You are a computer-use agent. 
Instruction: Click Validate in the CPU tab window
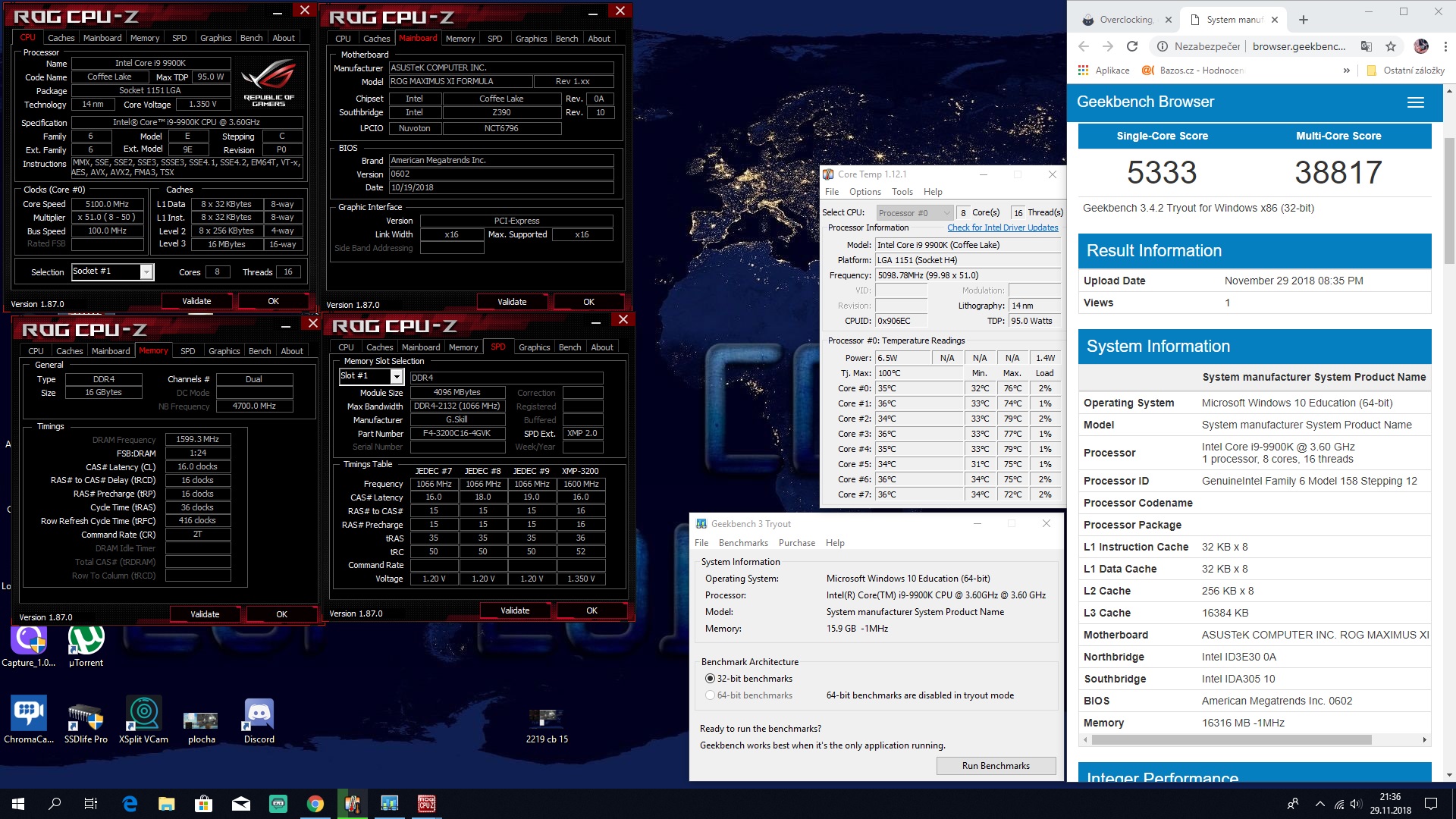coord(196,301)
